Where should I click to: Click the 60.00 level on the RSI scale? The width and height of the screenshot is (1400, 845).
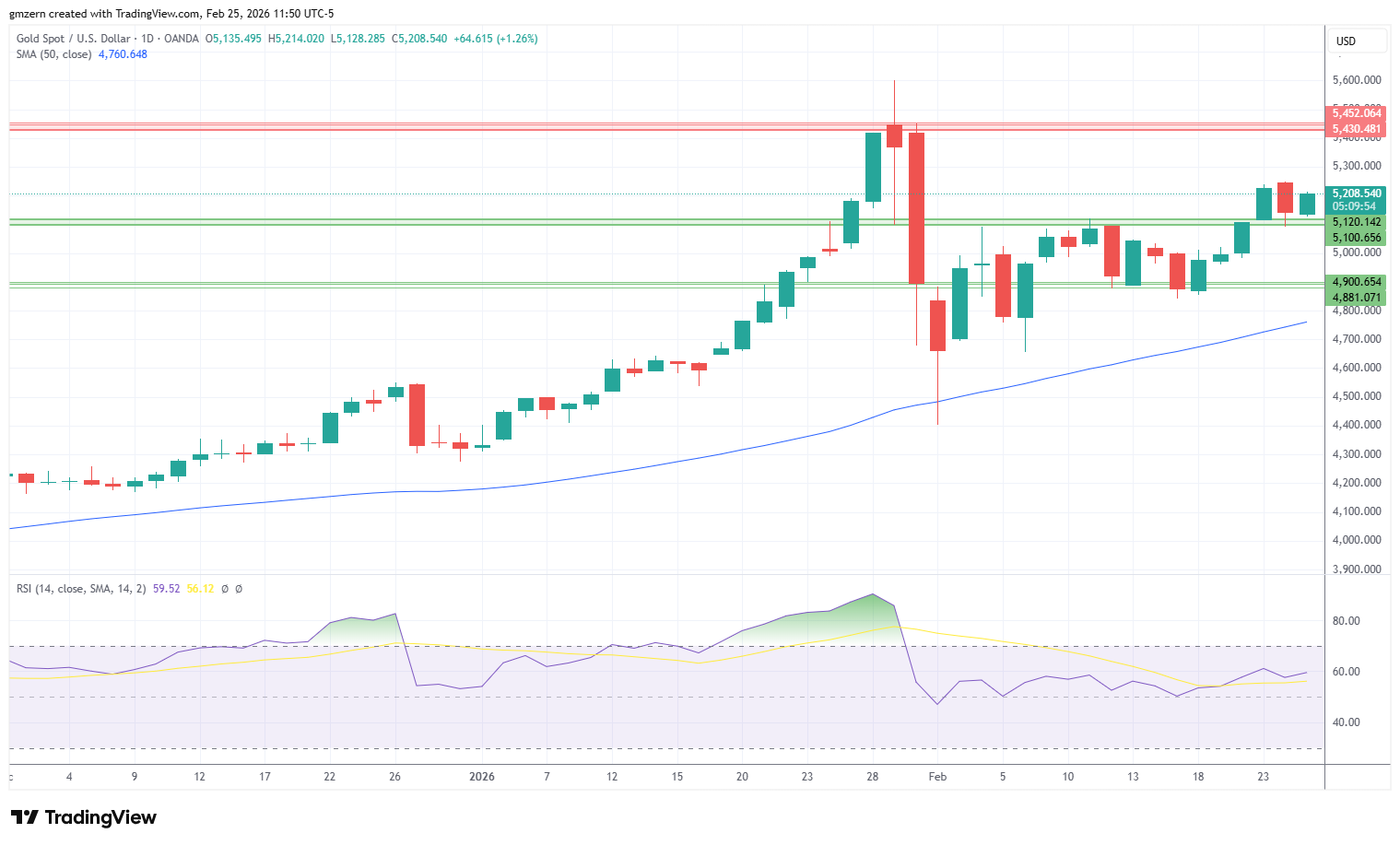(x=1346, y=672)
